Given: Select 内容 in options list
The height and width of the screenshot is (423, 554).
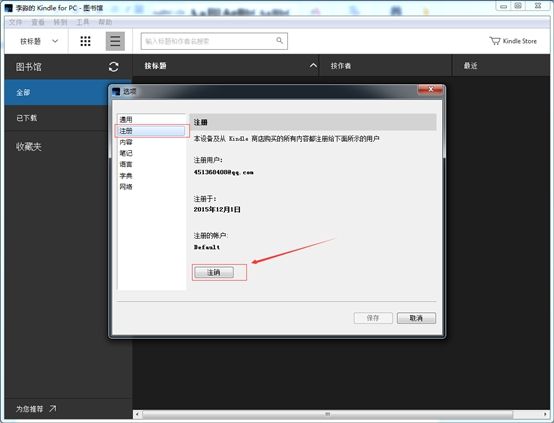Looking at the screenshot, I should click(x=152, y=142).
